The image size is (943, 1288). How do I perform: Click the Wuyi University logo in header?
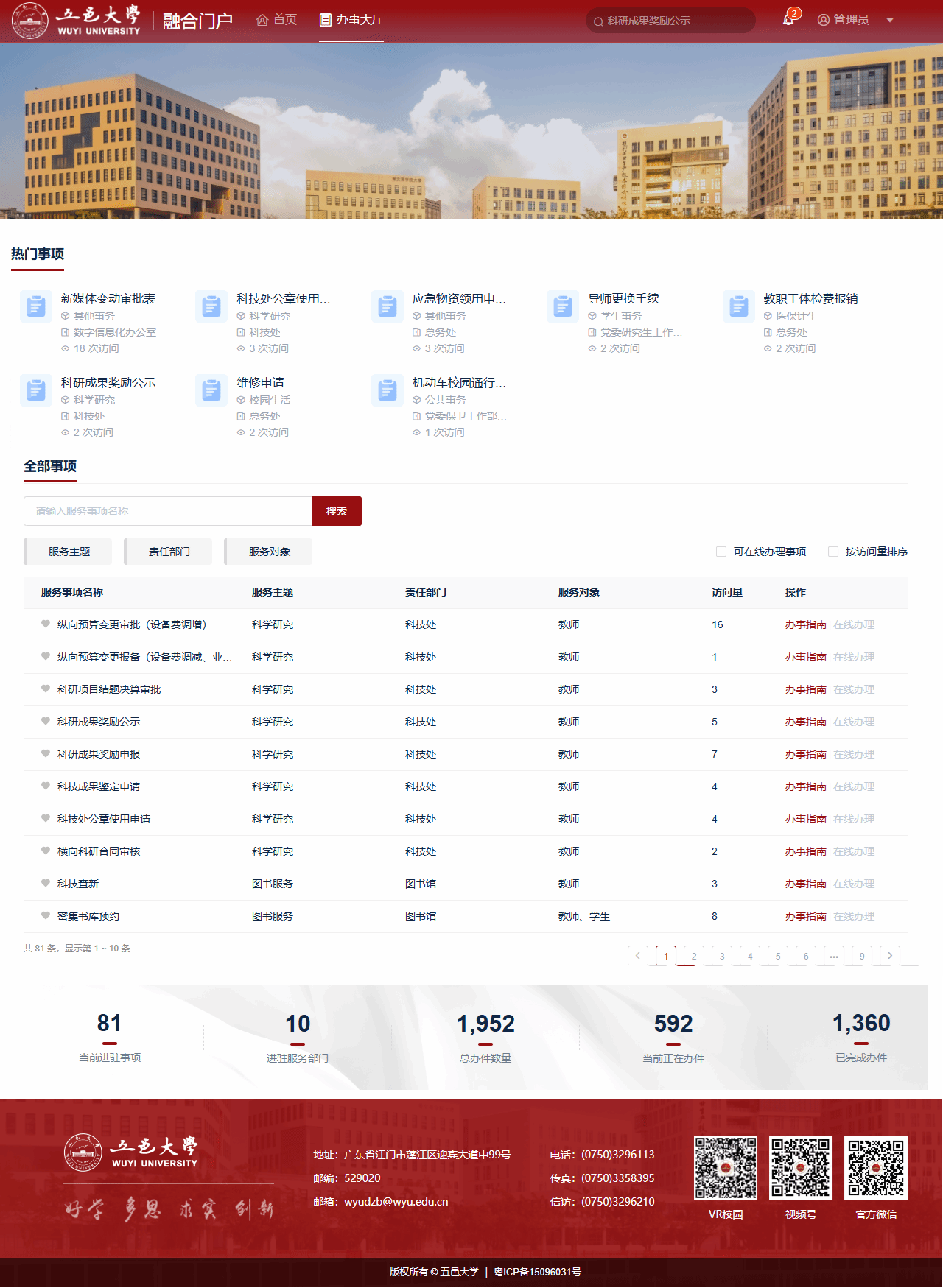tap(77, 21)
